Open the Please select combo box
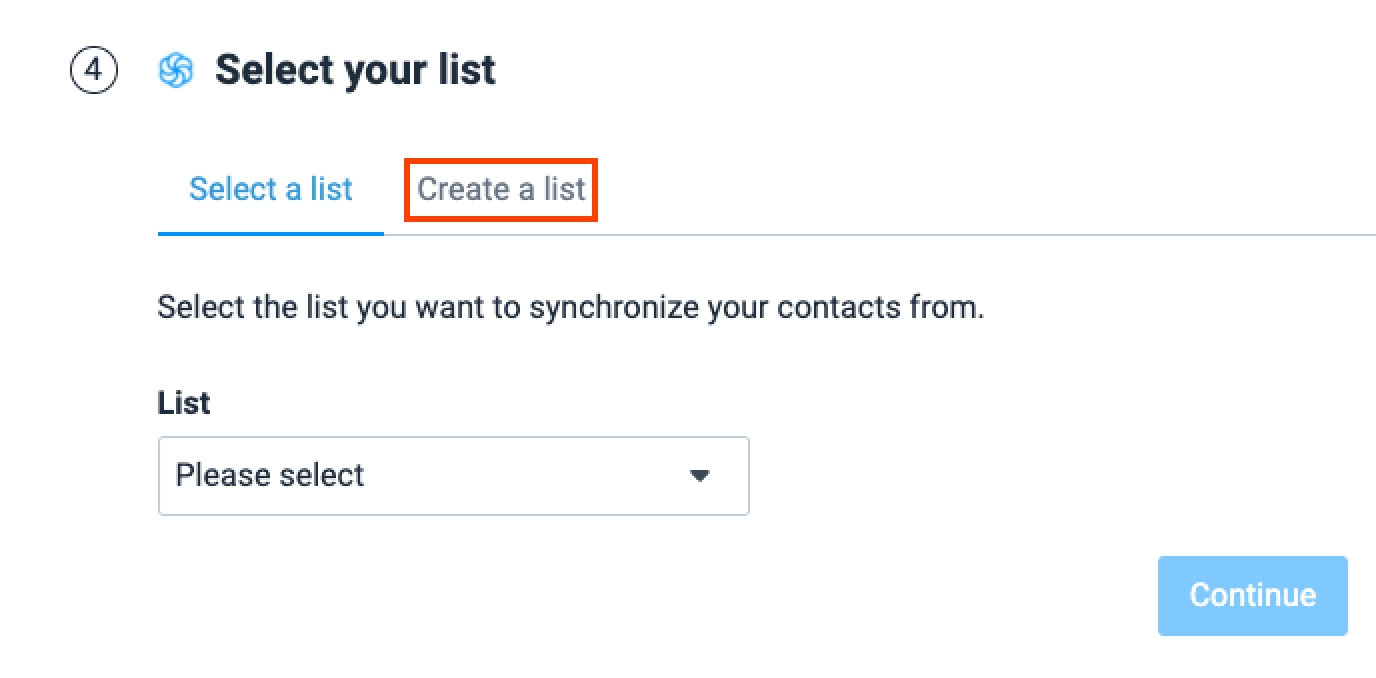Image resolution: width=1376 pixels, height=678 pixels. [x=454, y=475]
